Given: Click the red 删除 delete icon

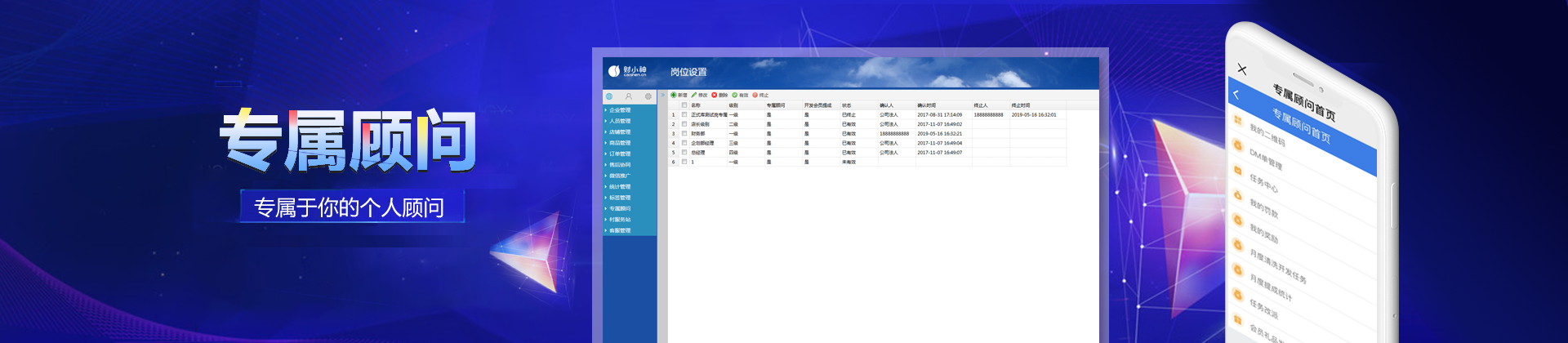Looking at the screenshot, I should [715, 96].
